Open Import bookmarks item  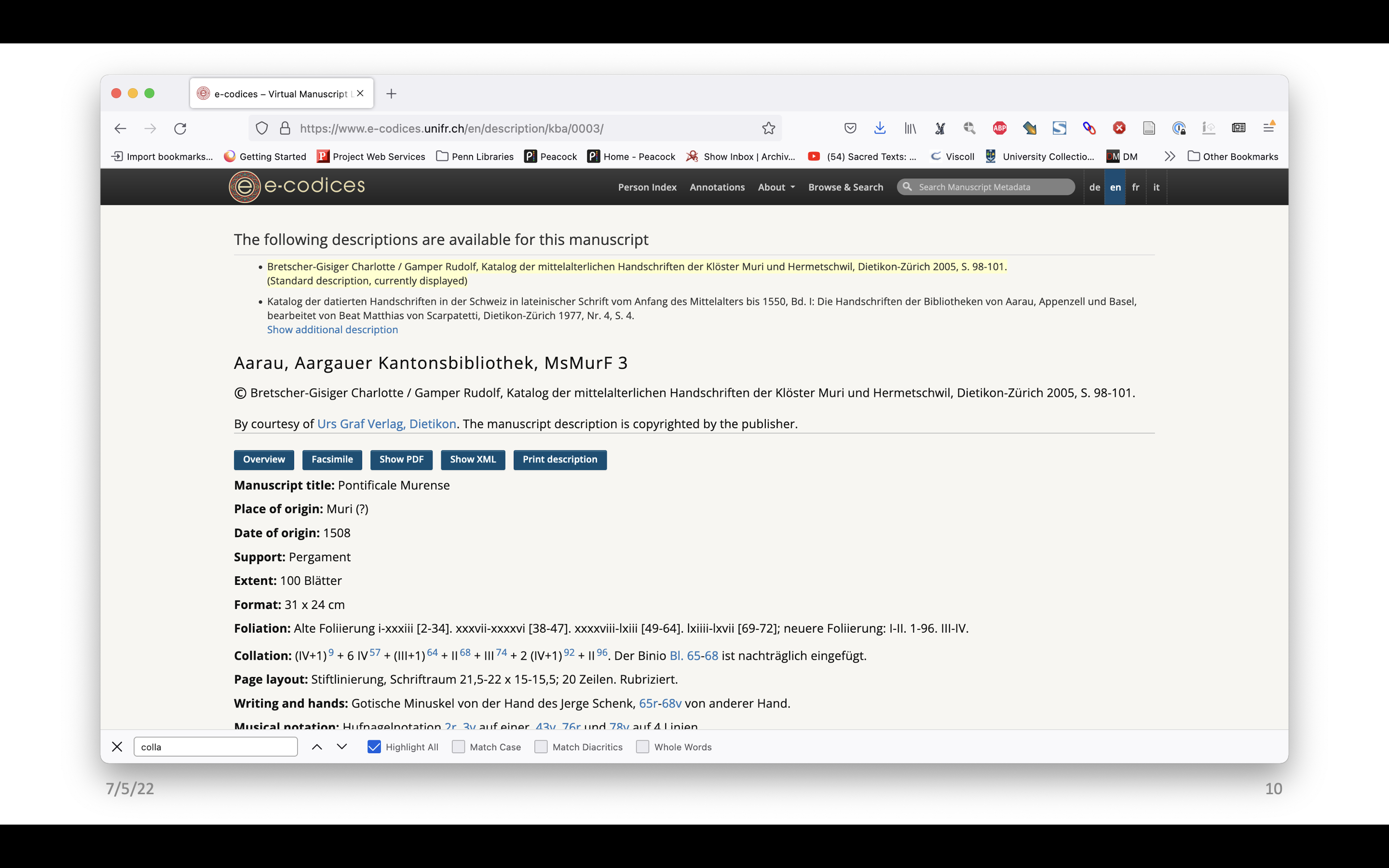coord(163,157)
